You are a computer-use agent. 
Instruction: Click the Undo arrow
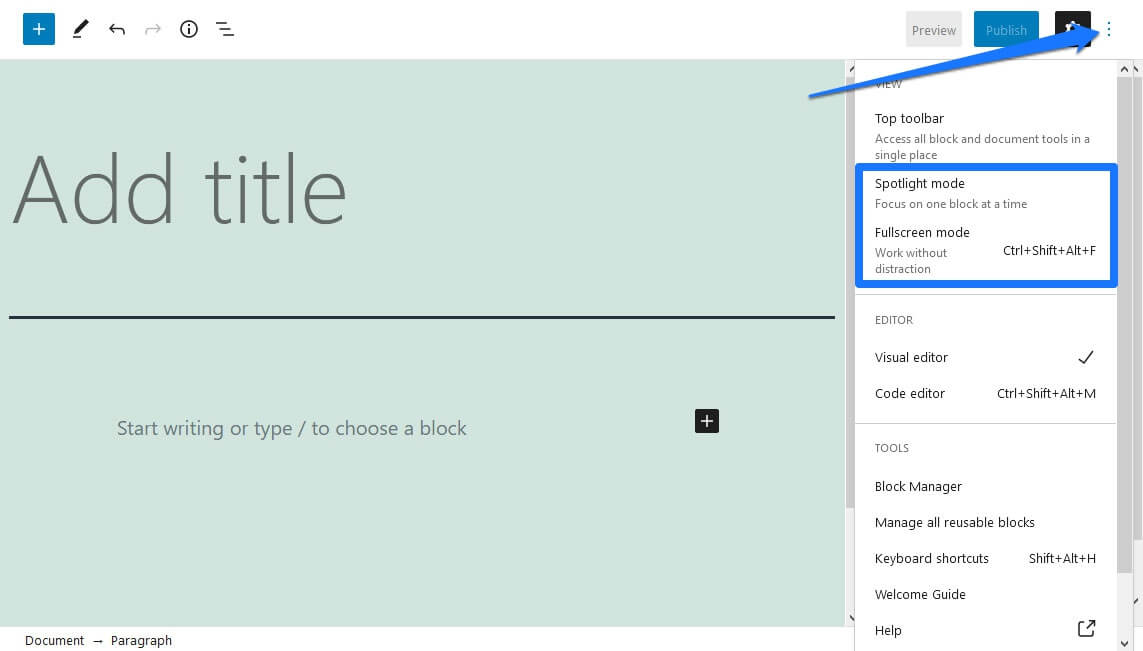pos(117,29)
